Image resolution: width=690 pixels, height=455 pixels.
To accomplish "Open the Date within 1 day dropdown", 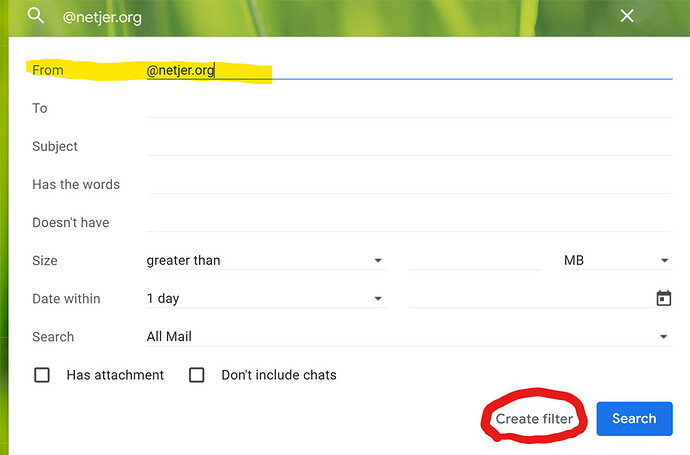I will tap(266, 298).
